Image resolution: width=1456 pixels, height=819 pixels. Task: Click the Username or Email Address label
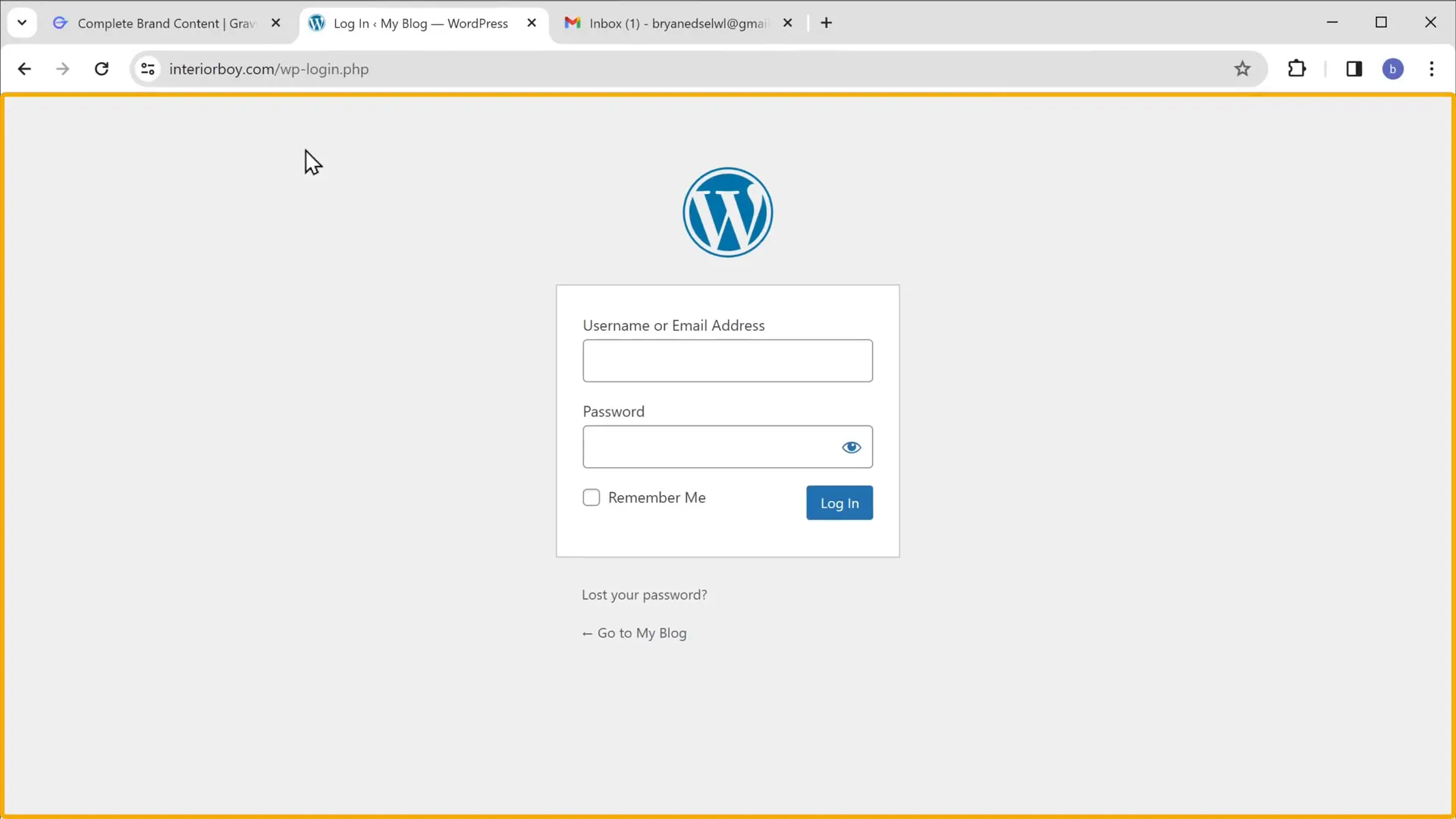click(x=673, y=325)
